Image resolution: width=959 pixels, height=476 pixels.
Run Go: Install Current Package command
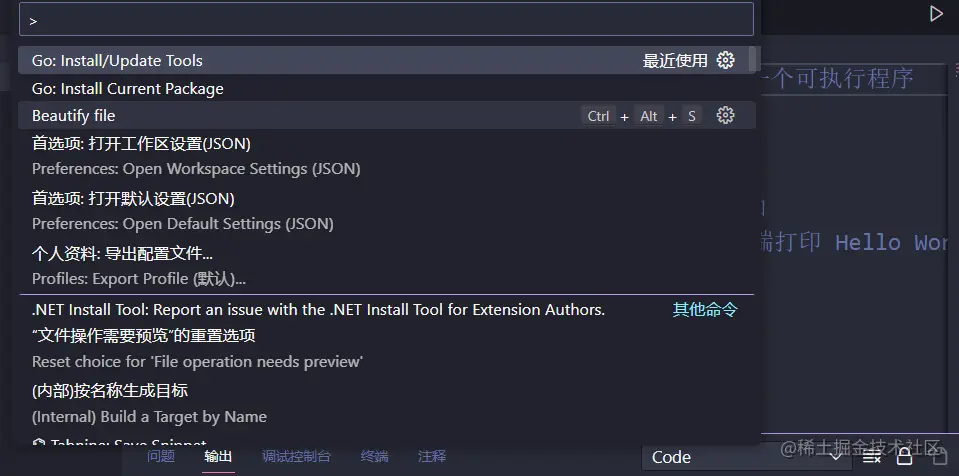click(387, 88)
